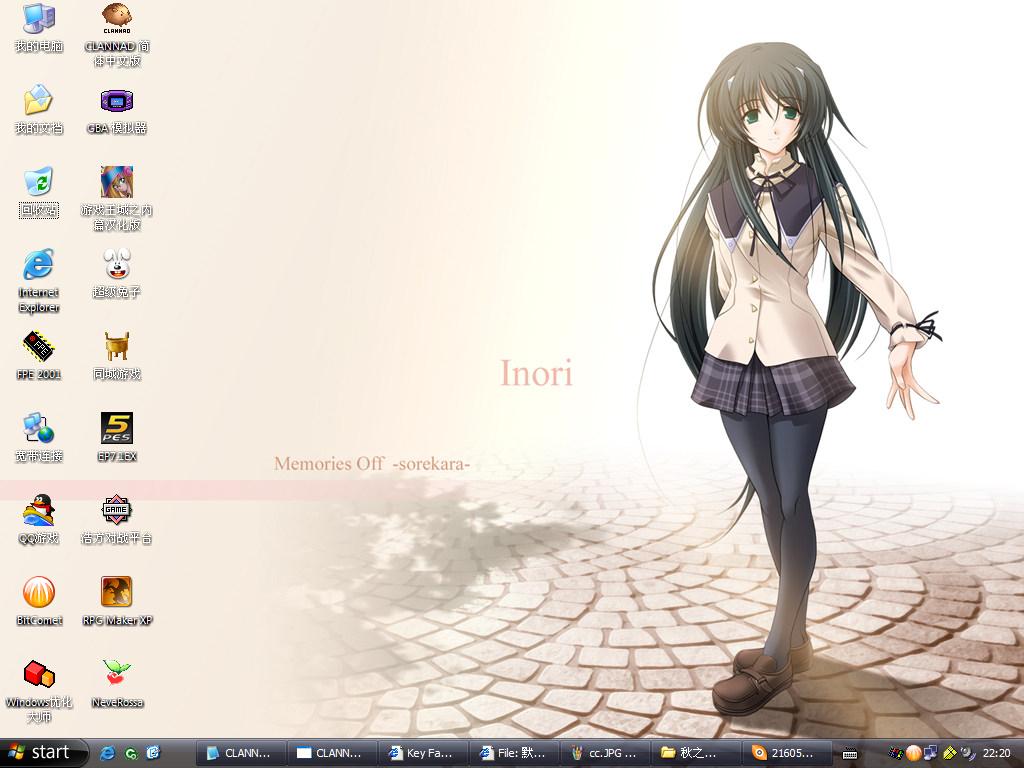Select the Internet Explorer desktop icon
Image resolution: width=1024 pixels, height=768 pixels.
click(39, 281)
